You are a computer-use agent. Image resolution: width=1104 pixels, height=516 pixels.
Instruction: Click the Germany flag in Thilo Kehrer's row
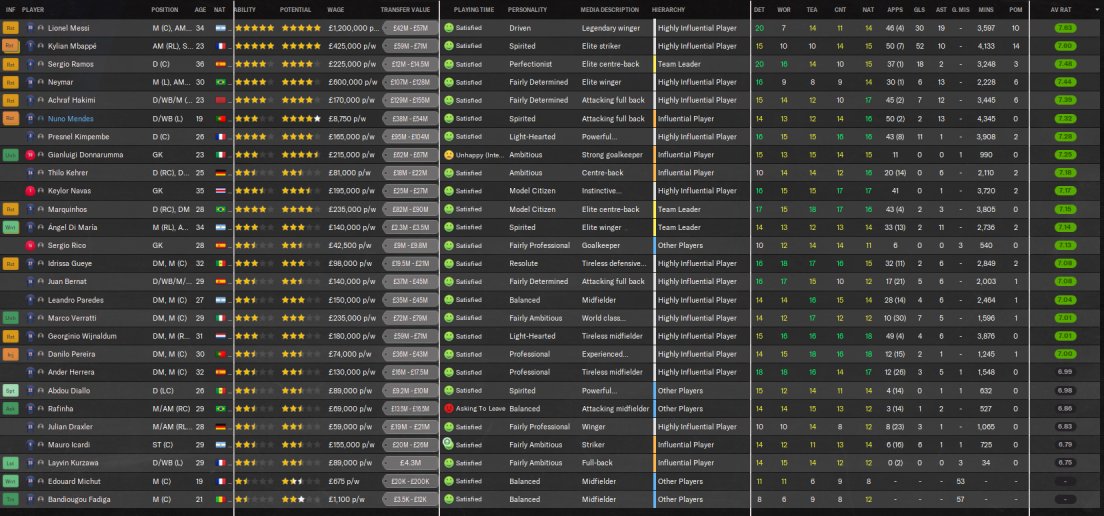coord(220,172)
